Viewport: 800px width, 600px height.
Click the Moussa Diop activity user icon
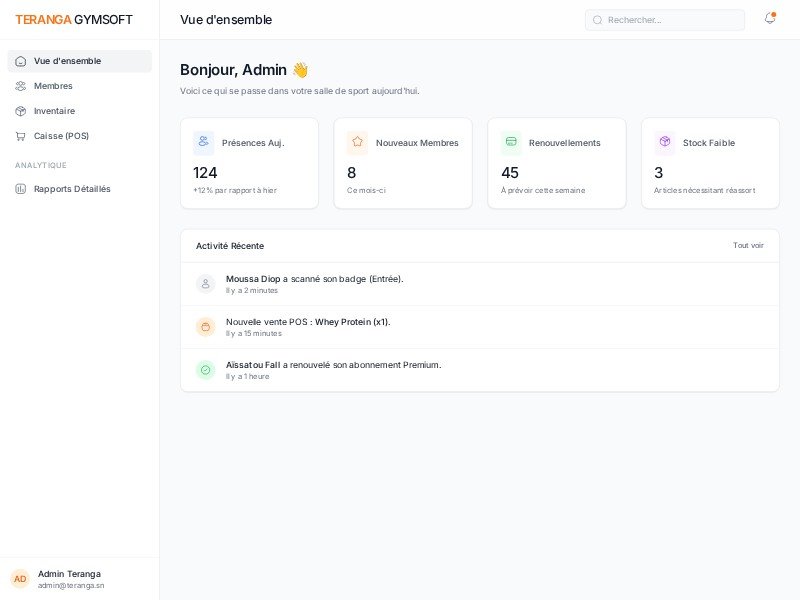click(x=206, y=284)
